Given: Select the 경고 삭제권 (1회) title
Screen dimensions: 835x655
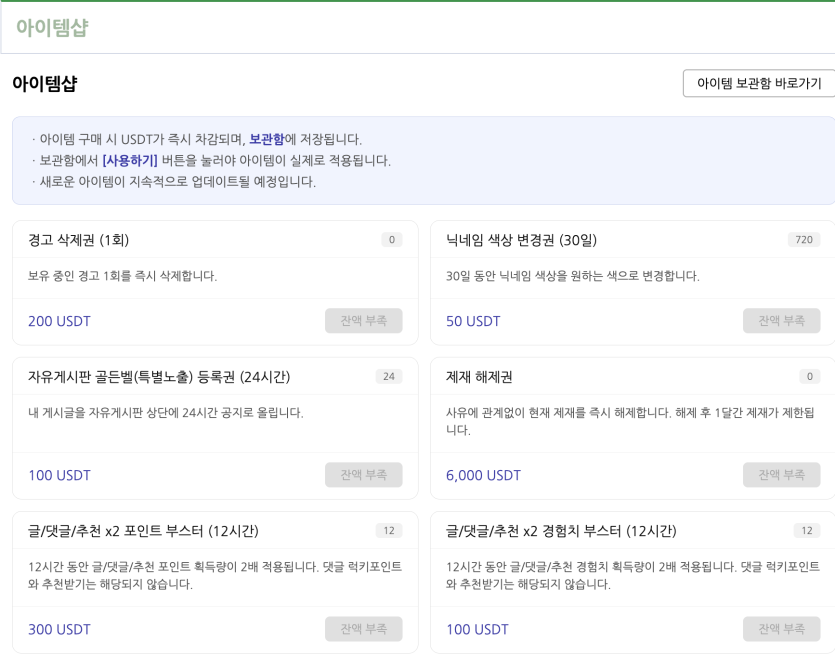Looking at the screenshot, I should 78,240.
